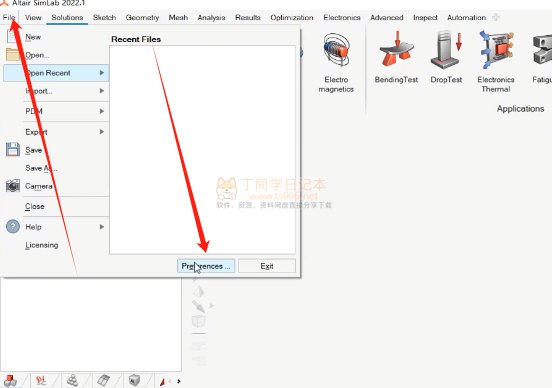Click the folder Open icon
The width and height of the screenshot is (552, 388).
(x=12, y=55)
